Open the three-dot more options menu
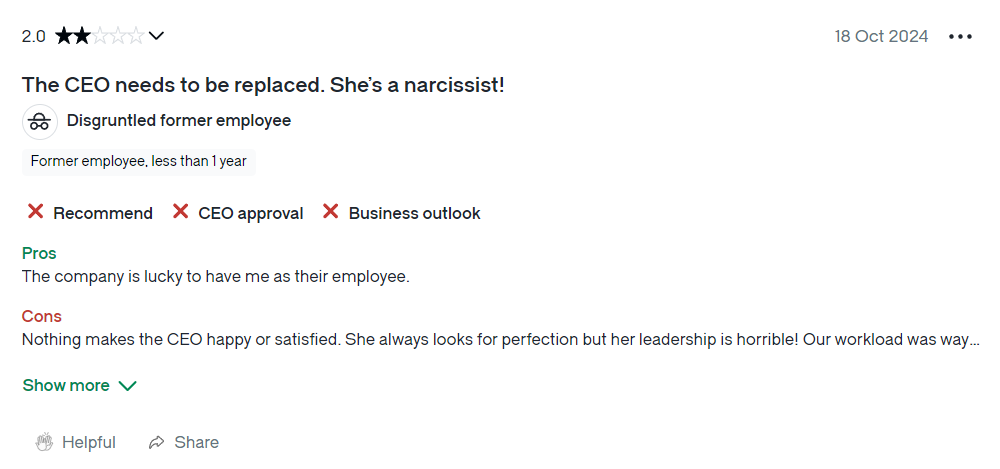The height and width of the screenshot is (469, 1000). pos(960,37)
